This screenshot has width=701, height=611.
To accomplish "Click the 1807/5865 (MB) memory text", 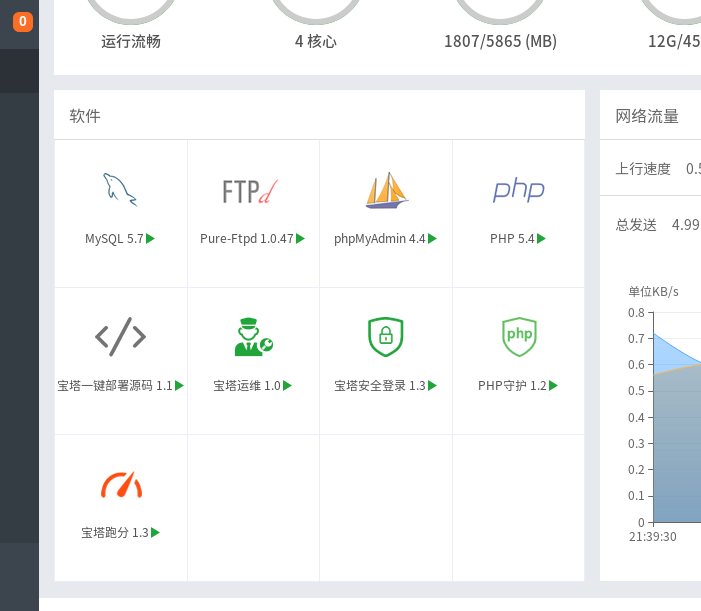I will [500, 41].
